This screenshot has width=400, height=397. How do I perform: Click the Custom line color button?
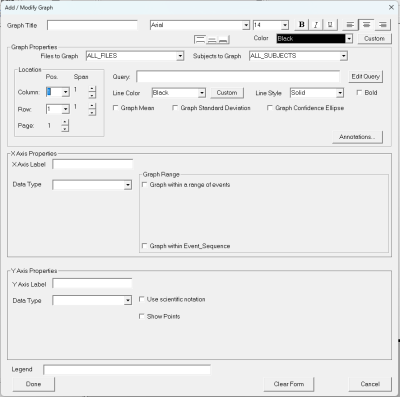[227, 93]
